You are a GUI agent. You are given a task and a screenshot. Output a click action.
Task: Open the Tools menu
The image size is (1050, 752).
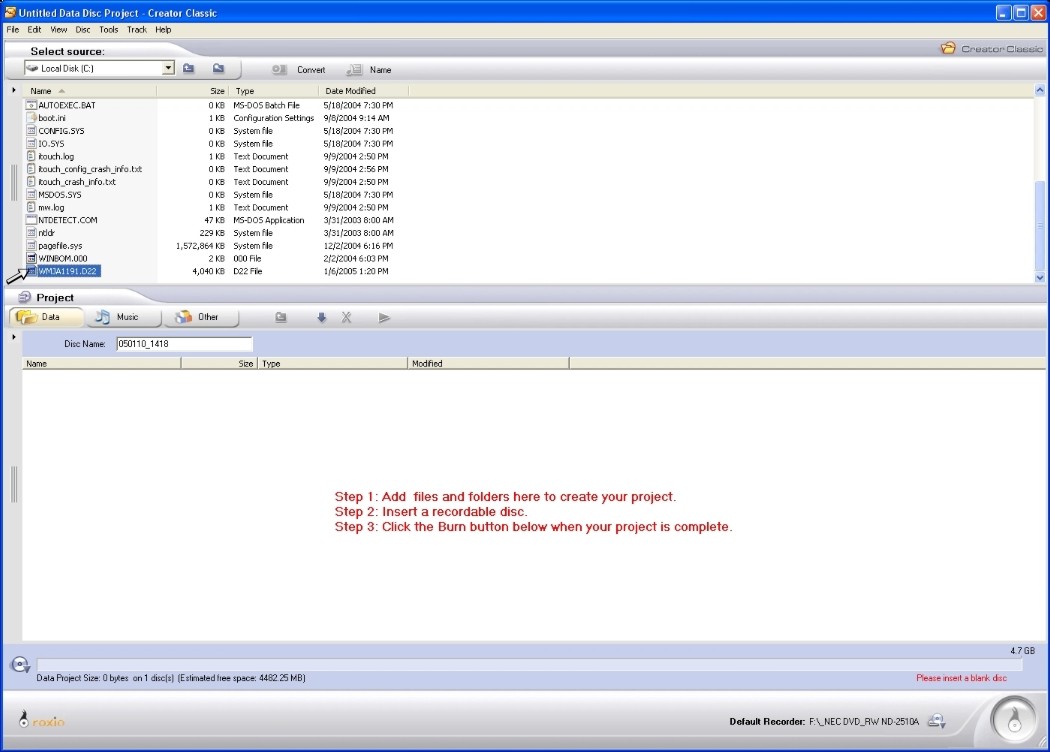click(x=108, y=29)
